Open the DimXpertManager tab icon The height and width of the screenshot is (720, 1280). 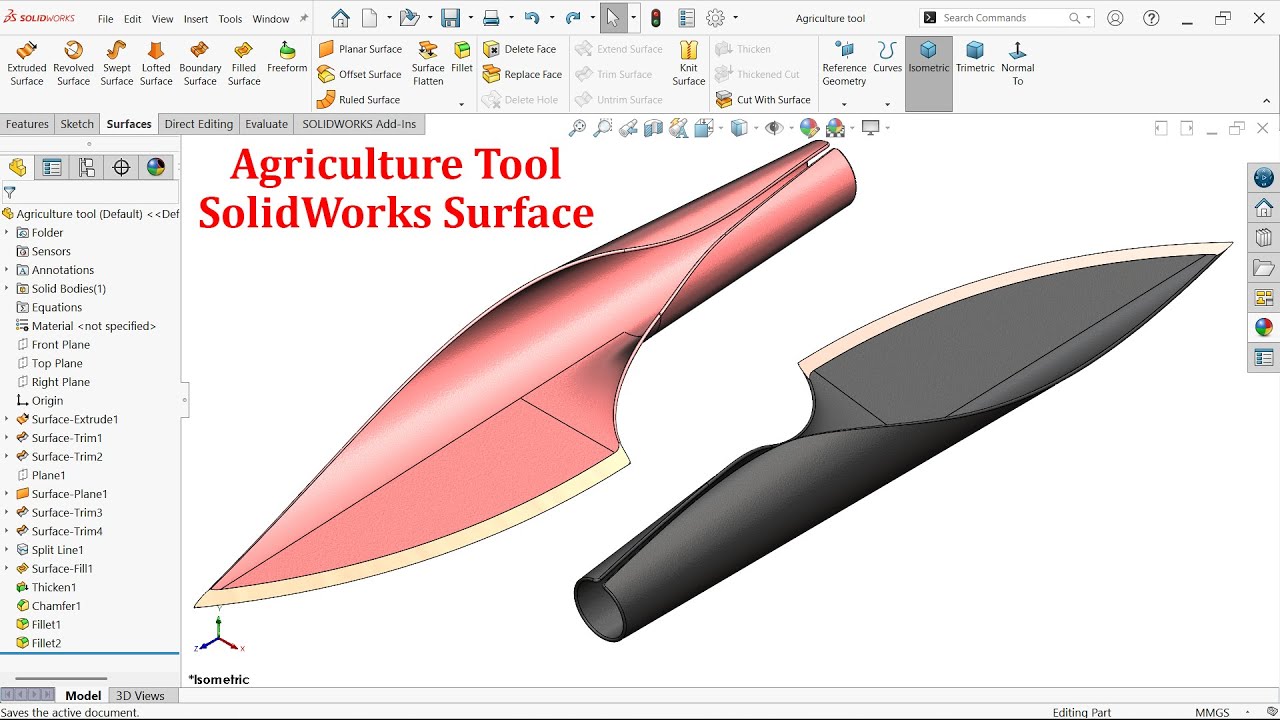(x=122, y=168)
